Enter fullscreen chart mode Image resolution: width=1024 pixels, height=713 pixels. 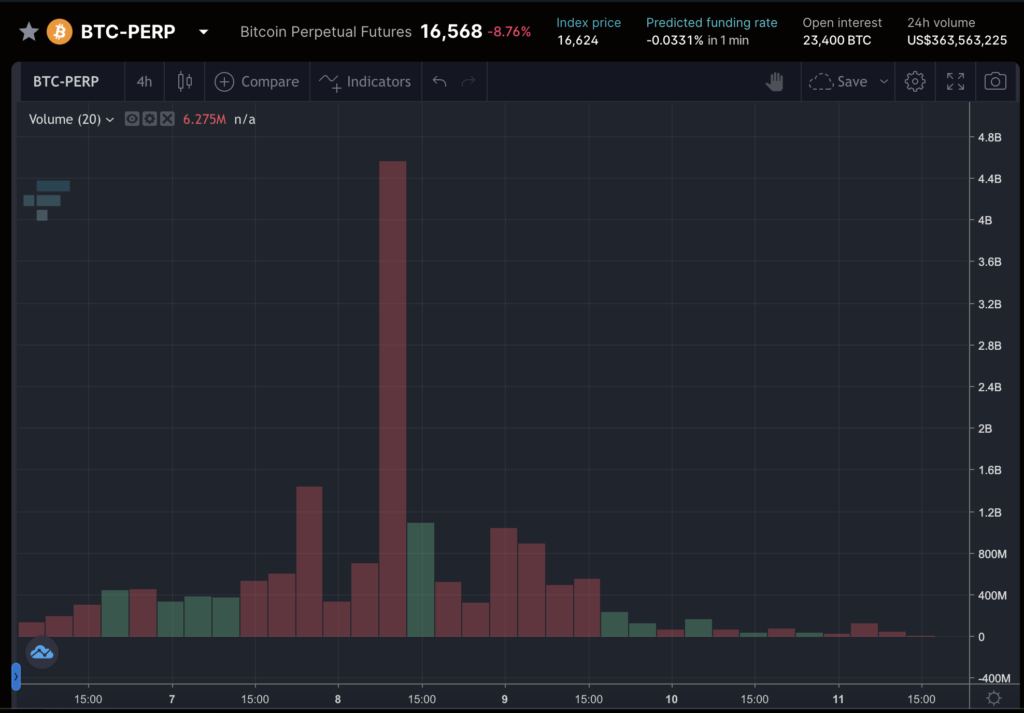pyautogui.click(x=955, y=82)
